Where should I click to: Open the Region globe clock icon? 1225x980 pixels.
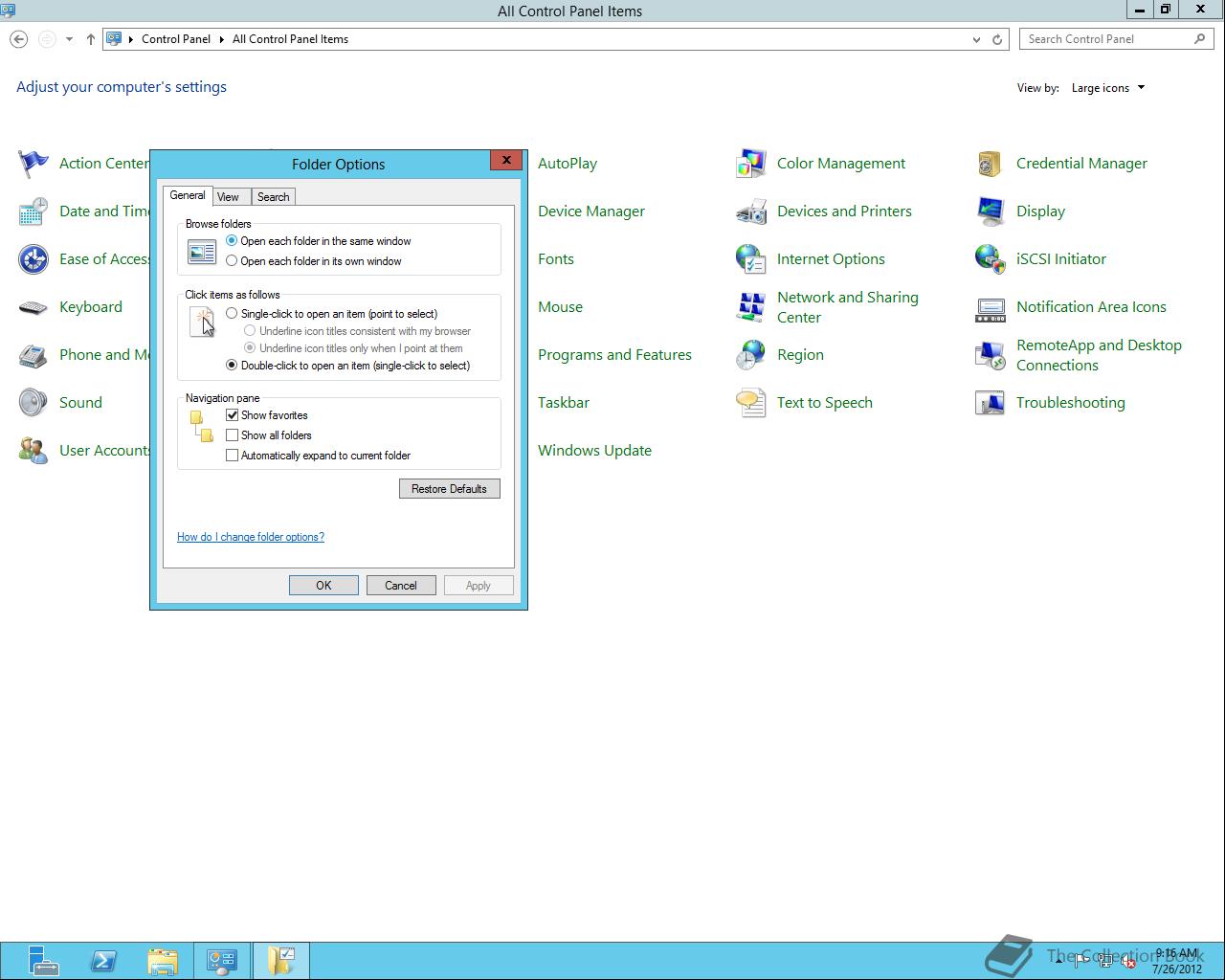click(751, 355)
